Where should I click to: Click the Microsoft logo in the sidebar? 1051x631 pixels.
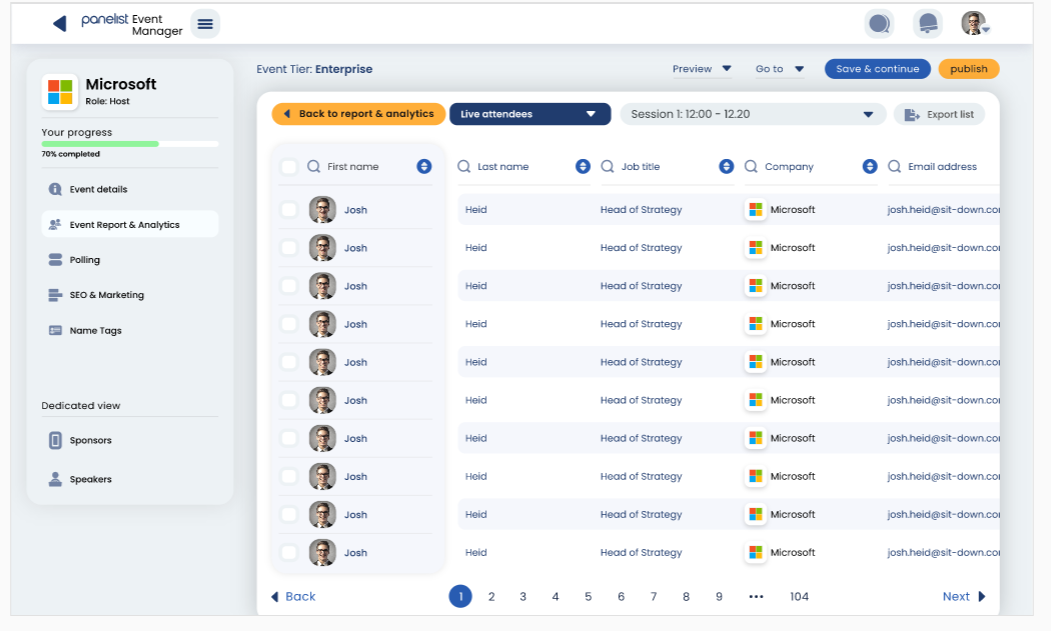click(60, 92)
